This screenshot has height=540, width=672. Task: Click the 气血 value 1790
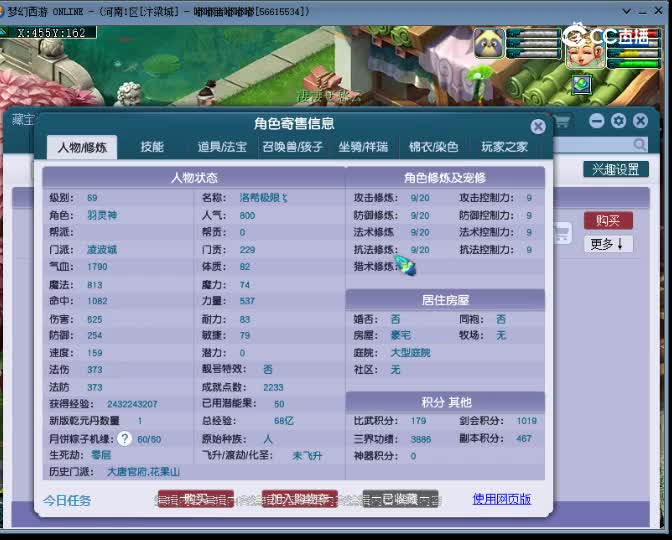(x=97, y=267)
